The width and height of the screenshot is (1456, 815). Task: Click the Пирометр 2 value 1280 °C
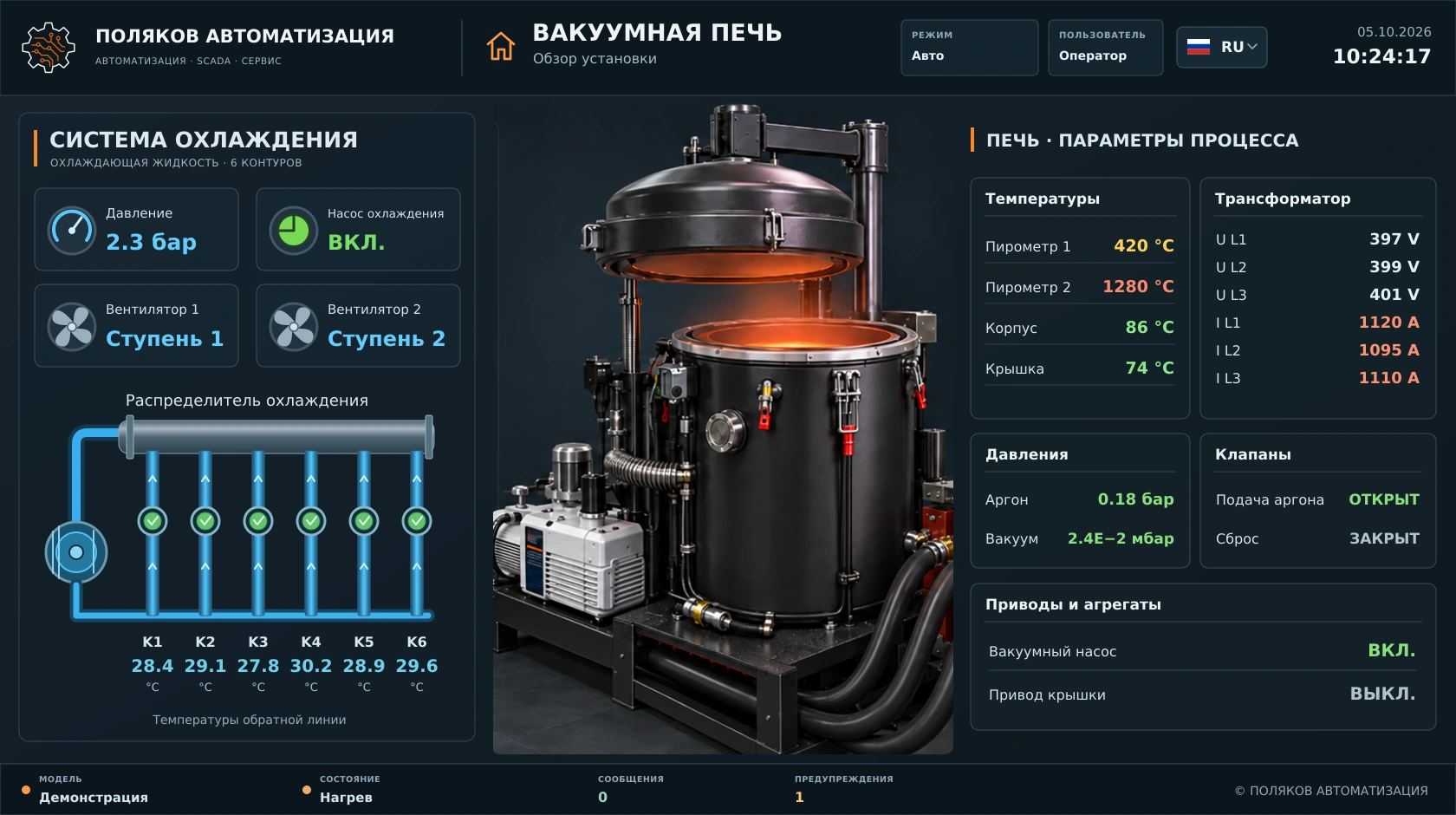click(1138, 286)
